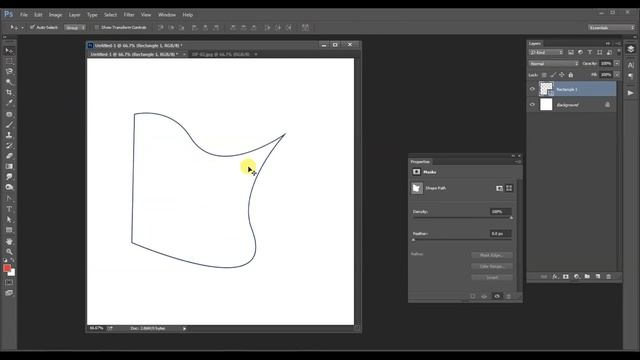This screenshot has height=360, width=640.
Task: Click the Create New Layer icon
Action: point(598,276)
